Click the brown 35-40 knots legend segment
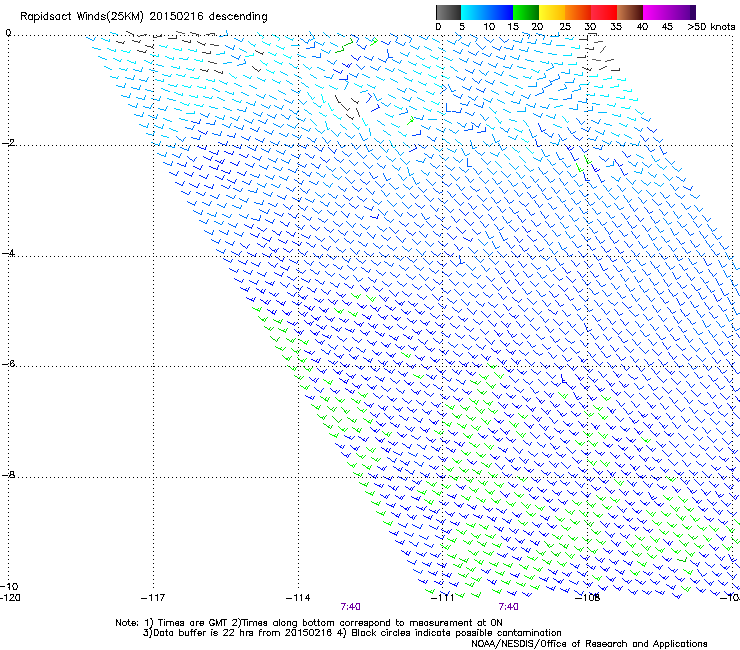Screen dimensions: 740x650 click(x=630, y=12)
